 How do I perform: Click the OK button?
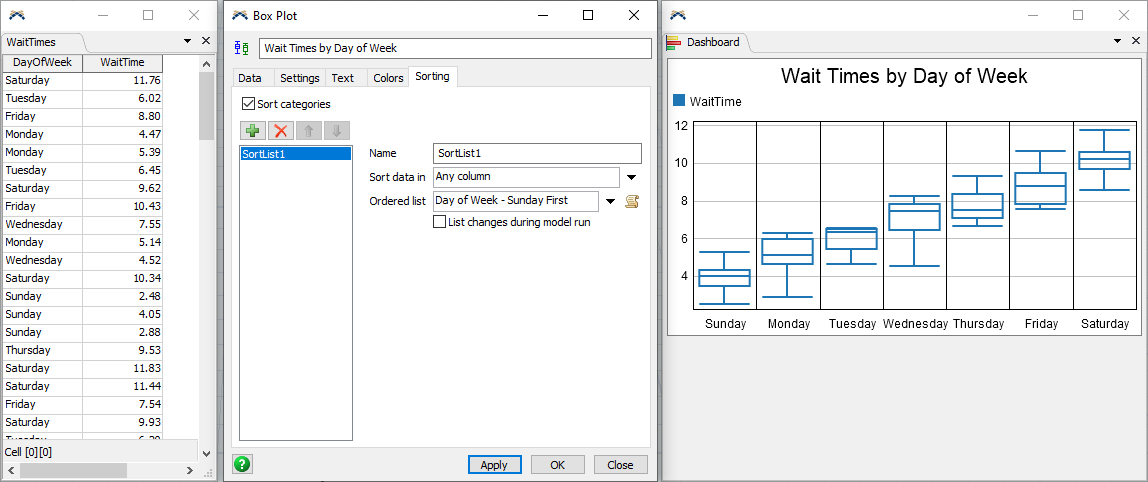click(x=557, y=465)
